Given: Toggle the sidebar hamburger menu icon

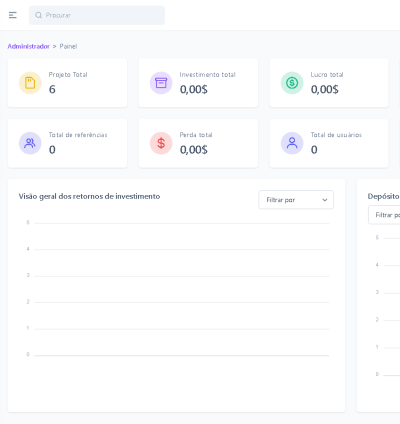Looking at the screenshot, I should point(13,15).
